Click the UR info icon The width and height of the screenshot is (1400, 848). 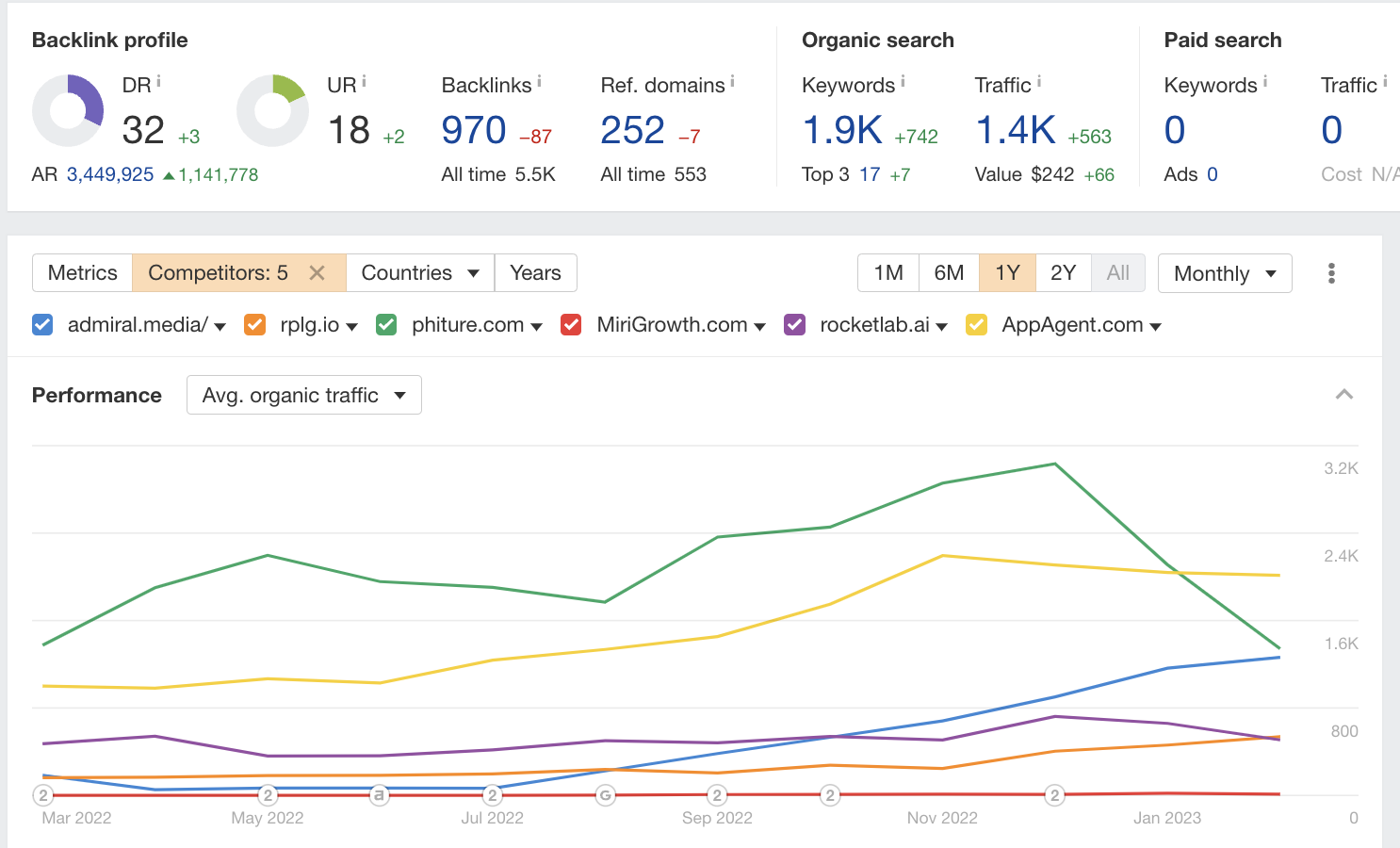(x=365, y=79)
